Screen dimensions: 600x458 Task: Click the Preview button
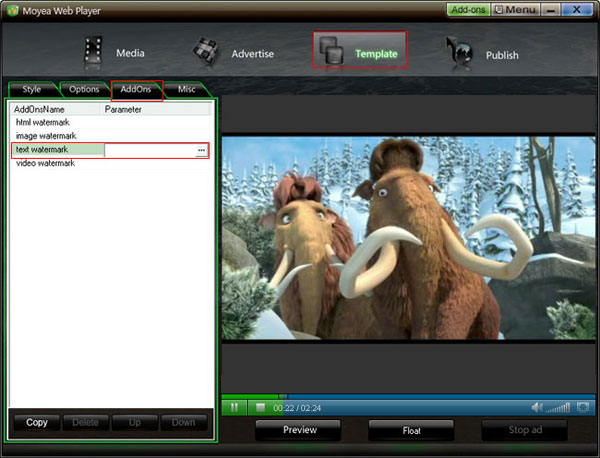pyautogui.click(x=300, y=430)
